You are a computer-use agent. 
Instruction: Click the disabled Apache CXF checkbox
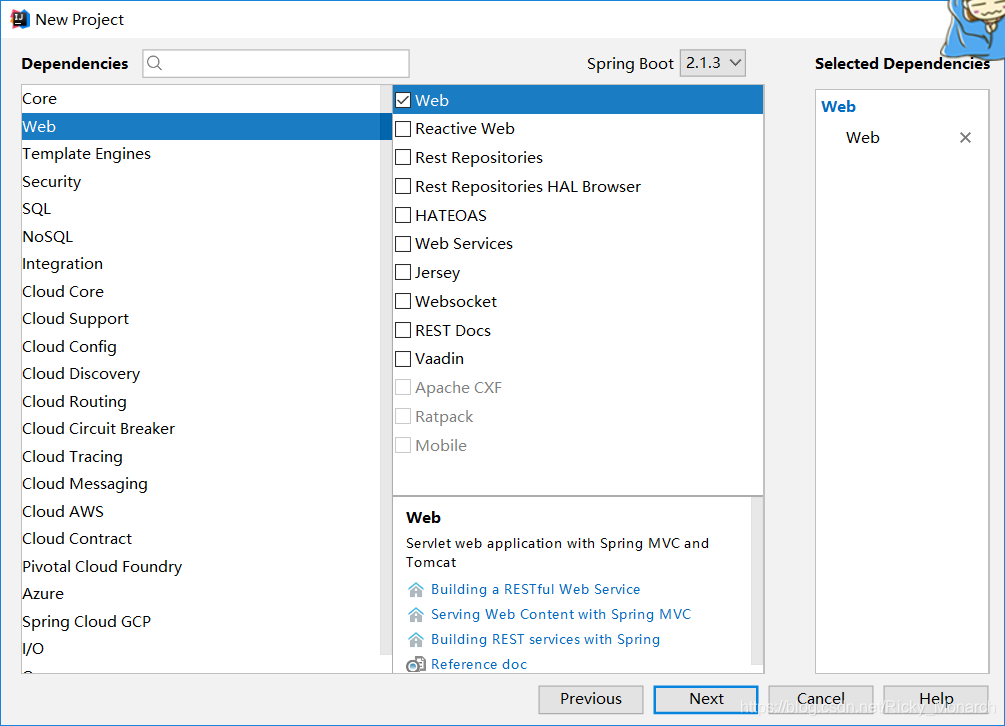pos(403,387)
